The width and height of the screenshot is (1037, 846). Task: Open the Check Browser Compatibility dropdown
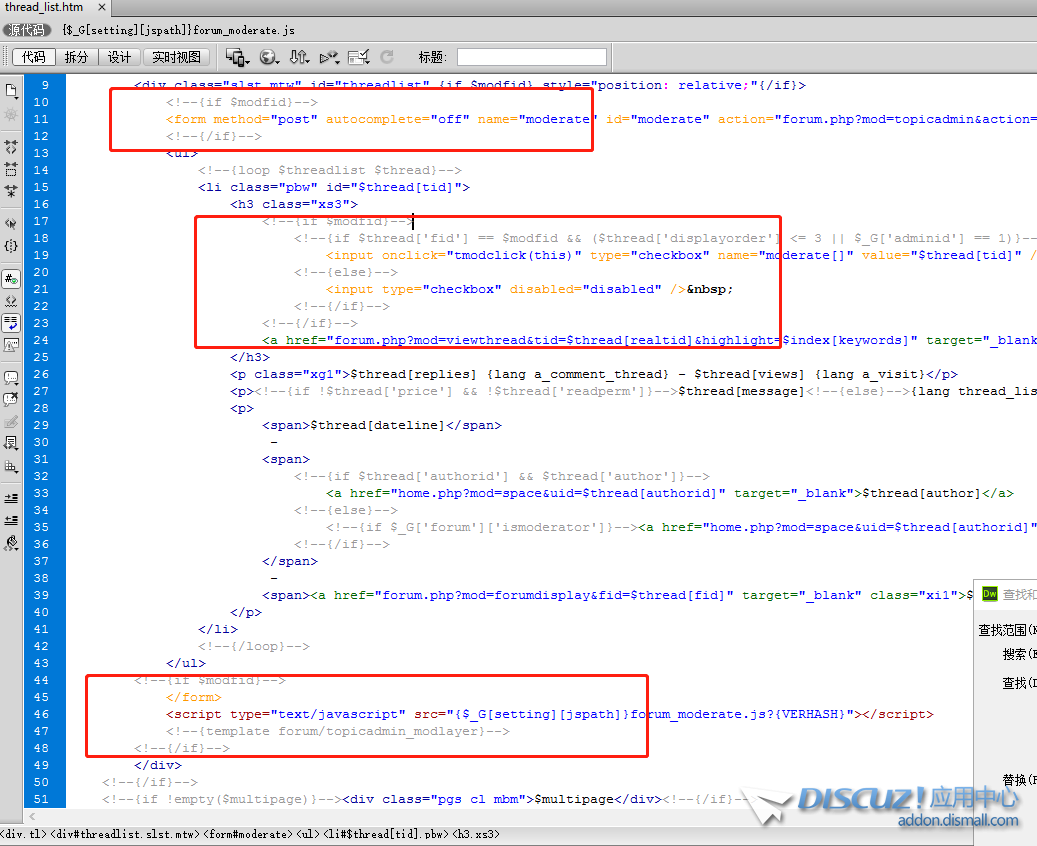(x=359, y=57)
